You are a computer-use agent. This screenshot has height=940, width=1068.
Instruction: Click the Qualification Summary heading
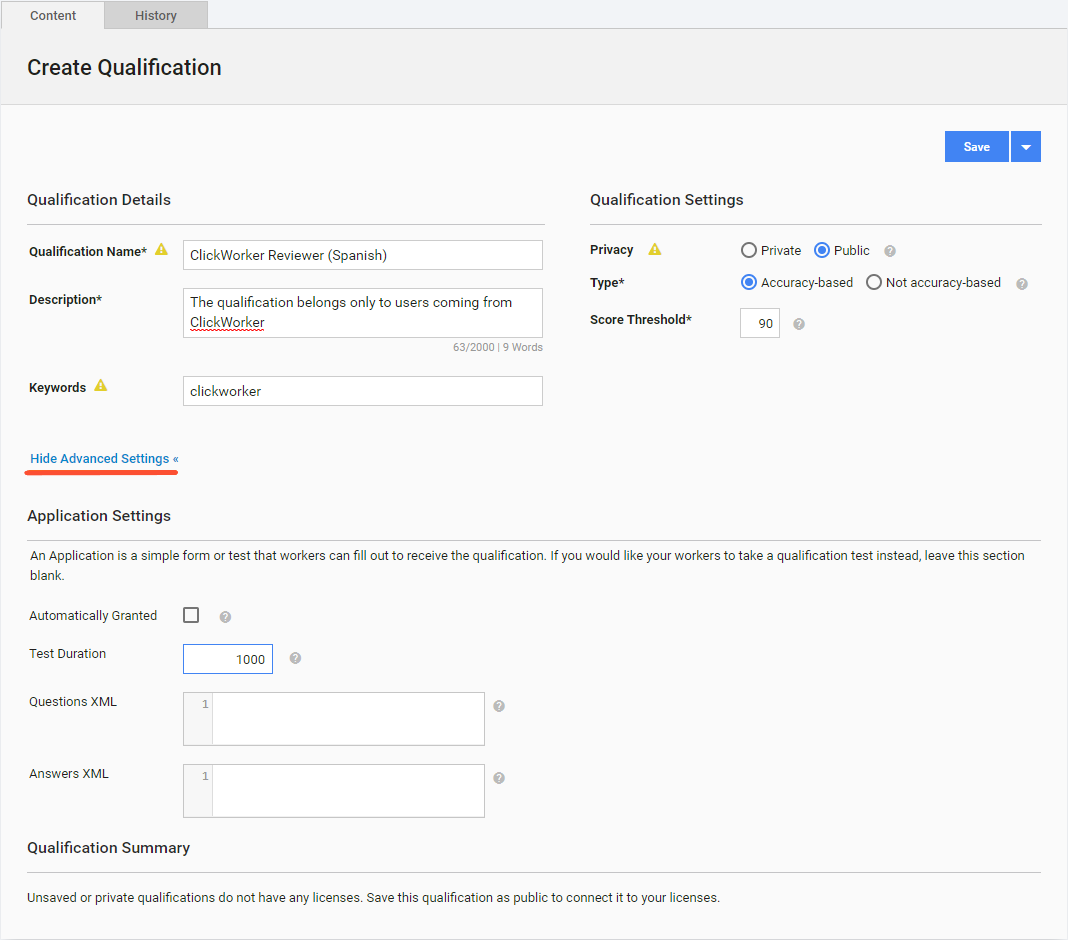click(108, 848)
